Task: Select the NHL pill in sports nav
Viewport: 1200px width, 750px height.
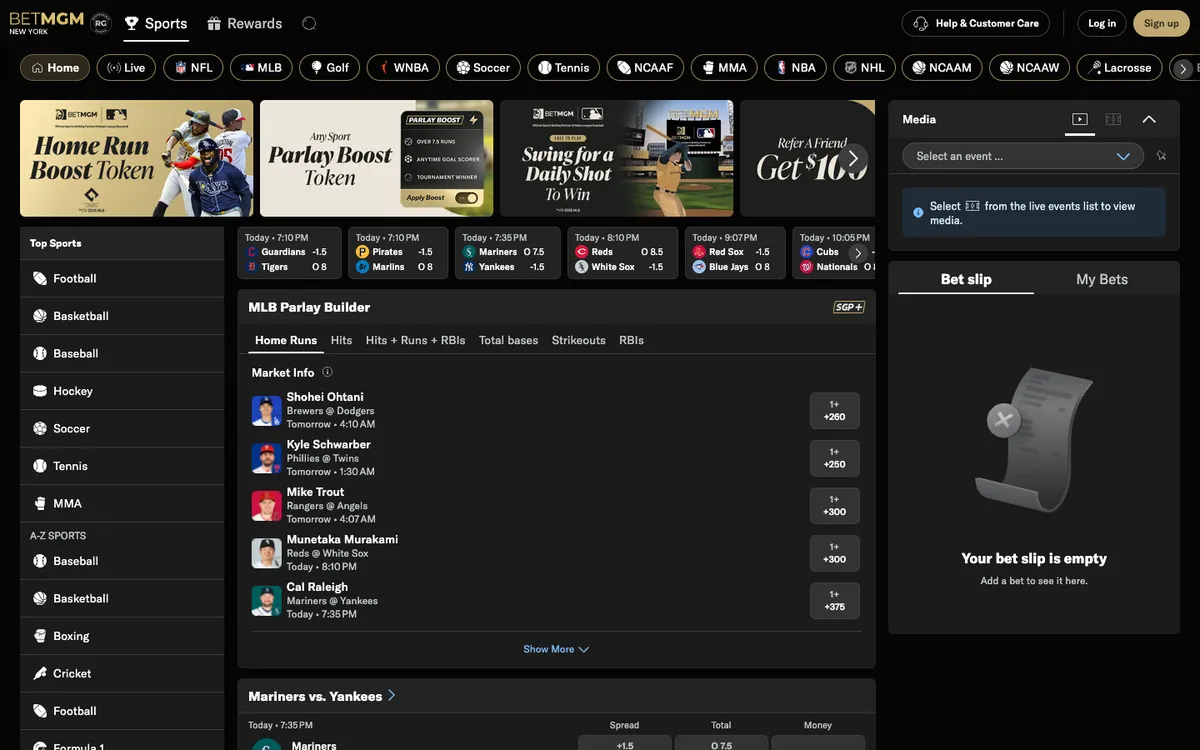Action: point(864,68)
